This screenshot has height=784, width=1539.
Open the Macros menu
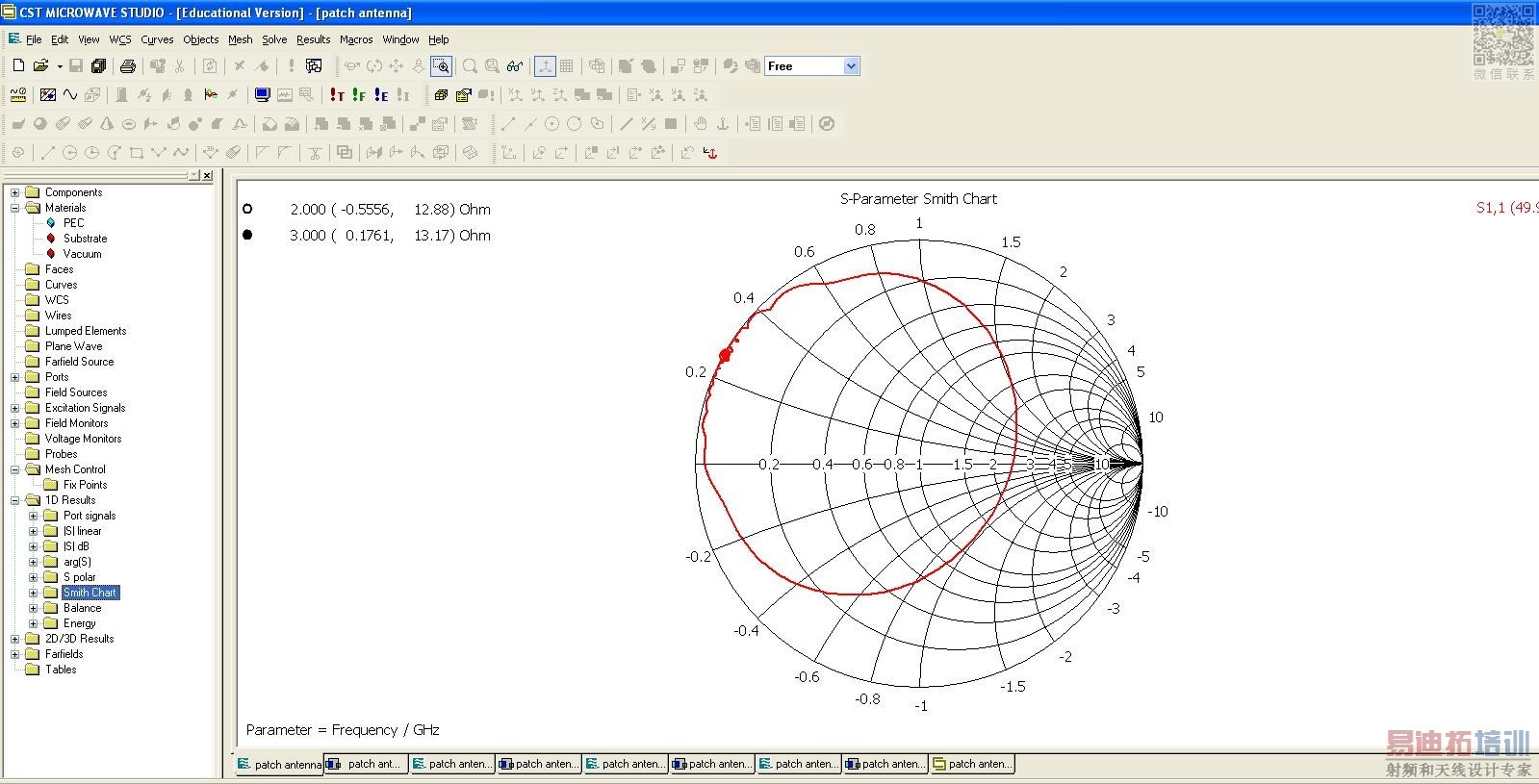point(356,39)
